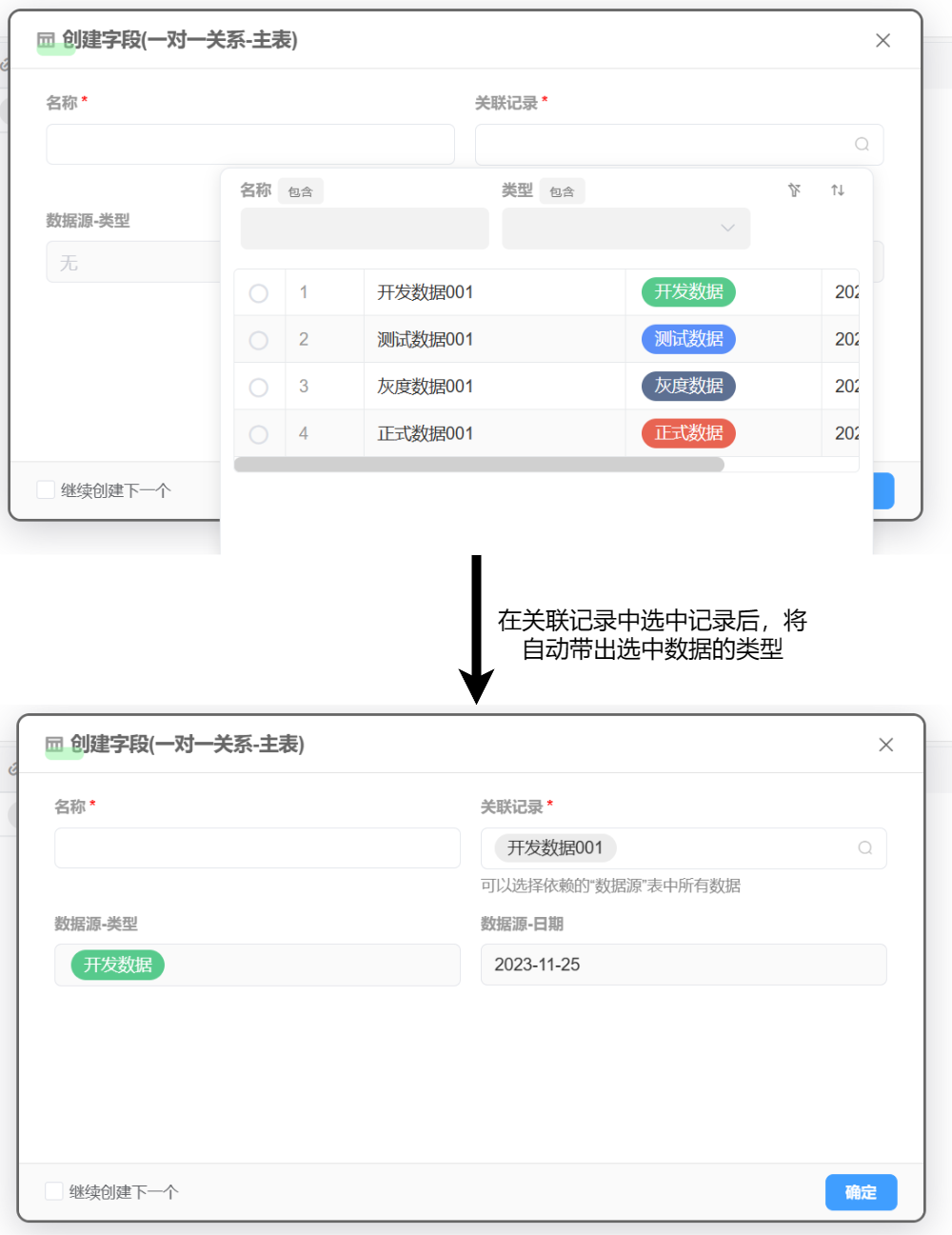This screenshot has width=952, height=1235.
Task: Click table icon in bottom dialog title
Action: tap(54, 745)
